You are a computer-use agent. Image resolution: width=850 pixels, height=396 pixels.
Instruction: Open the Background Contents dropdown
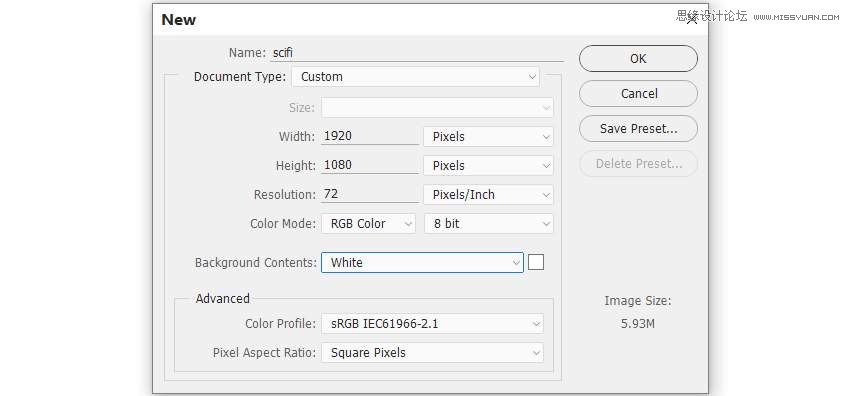(422, 263)
